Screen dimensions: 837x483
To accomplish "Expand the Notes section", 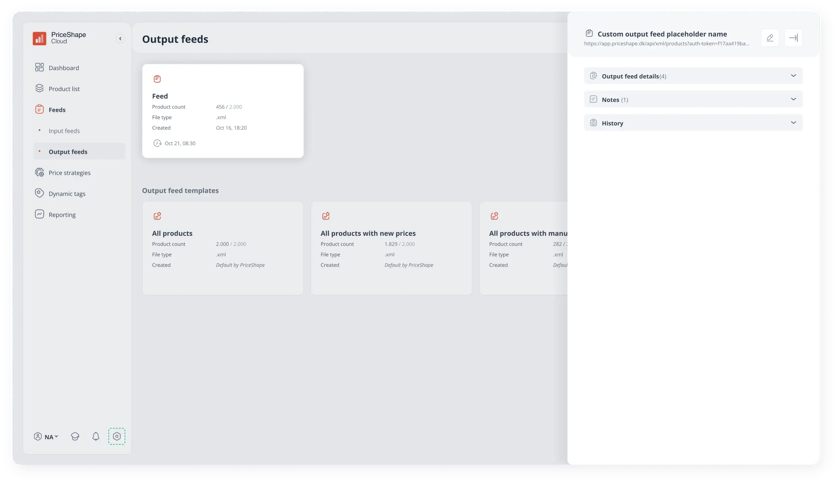I will (693, 99).
